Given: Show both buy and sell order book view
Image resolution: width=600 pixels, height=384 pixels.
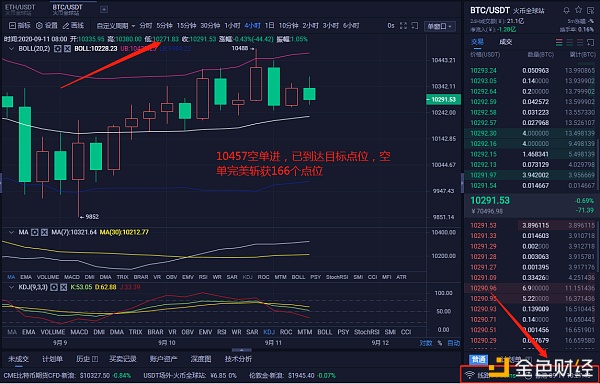Looking at the screenshot, I should (559, 42).
